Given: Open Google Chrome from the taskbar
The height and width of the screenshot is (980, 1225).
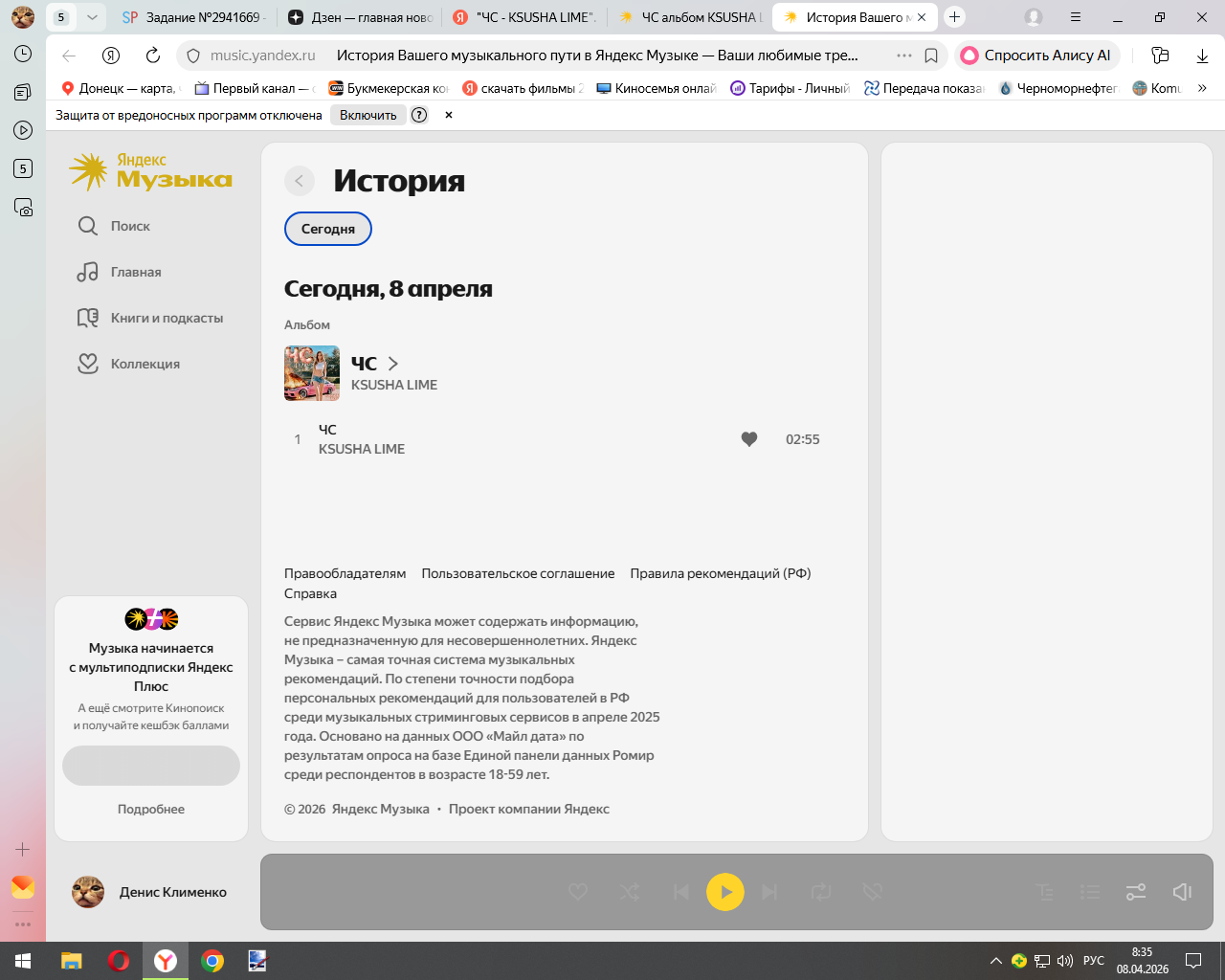Looking at the screenshot, I should (212, 961).
